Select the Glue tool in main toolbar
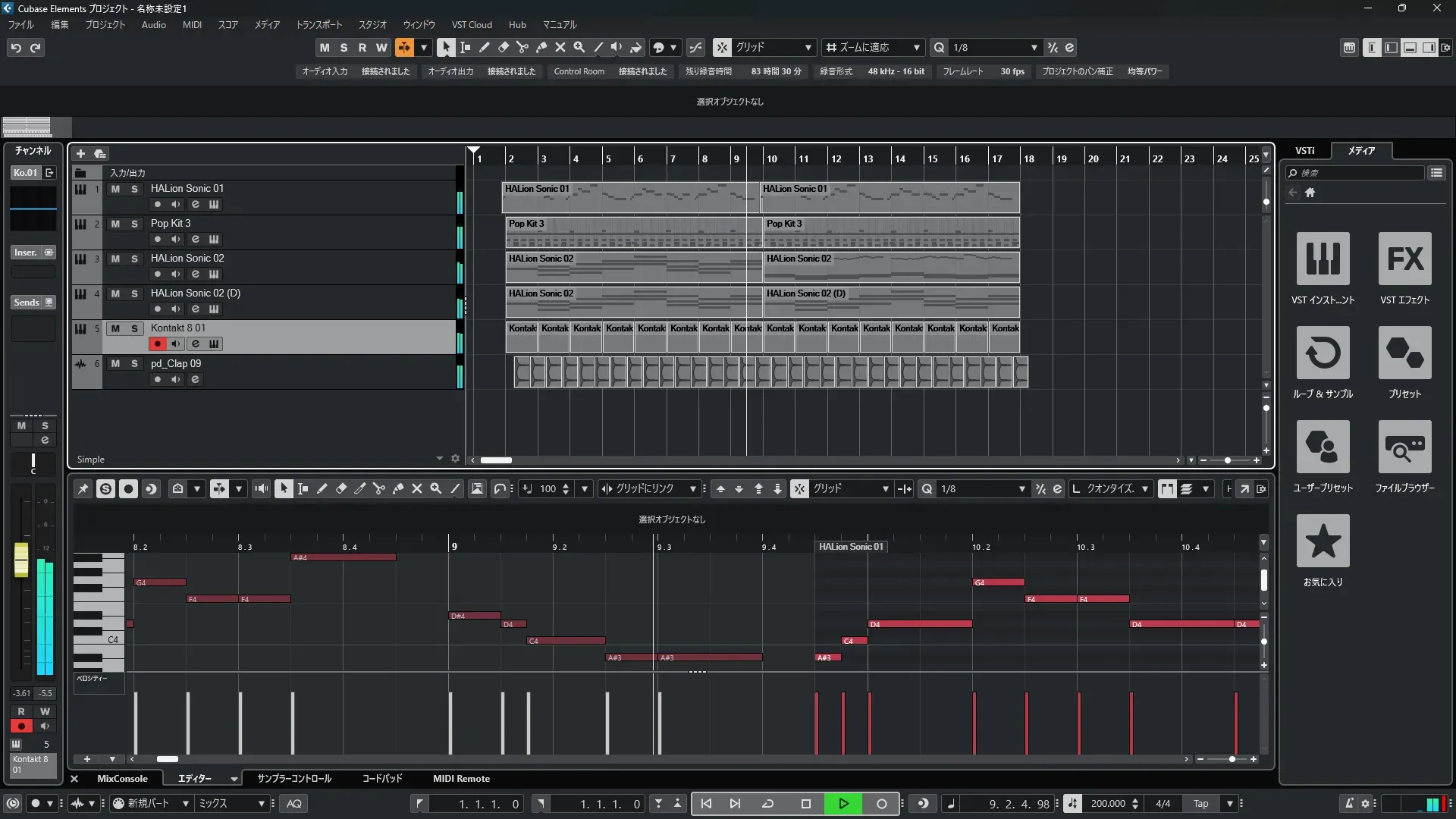Image resolution: width=1456 pixels, height=819 pixels. pyautogui.click(x=541, y=47)
